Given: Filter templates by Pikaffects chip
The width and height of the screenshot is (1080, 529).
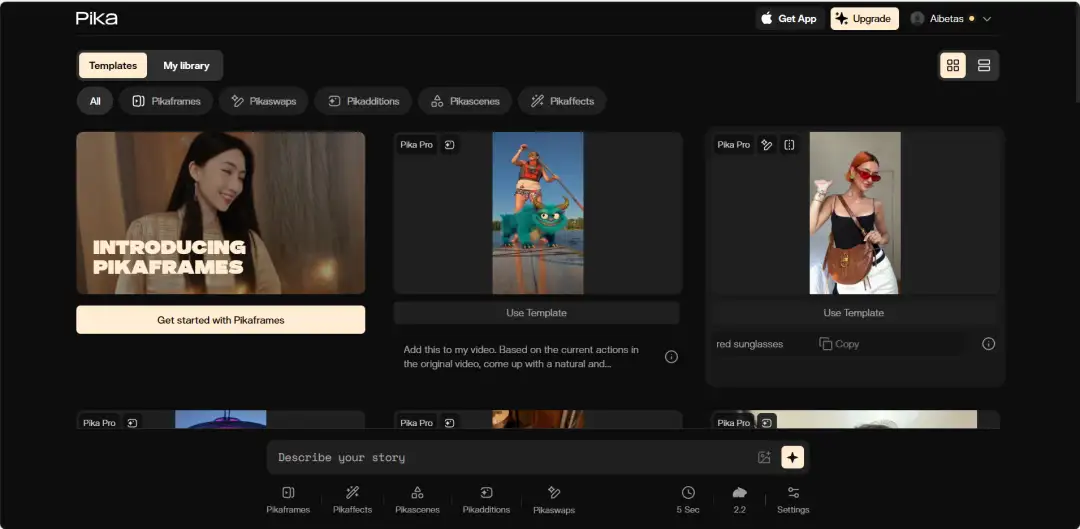Looking at the screenshot, I should click(562, 101).
